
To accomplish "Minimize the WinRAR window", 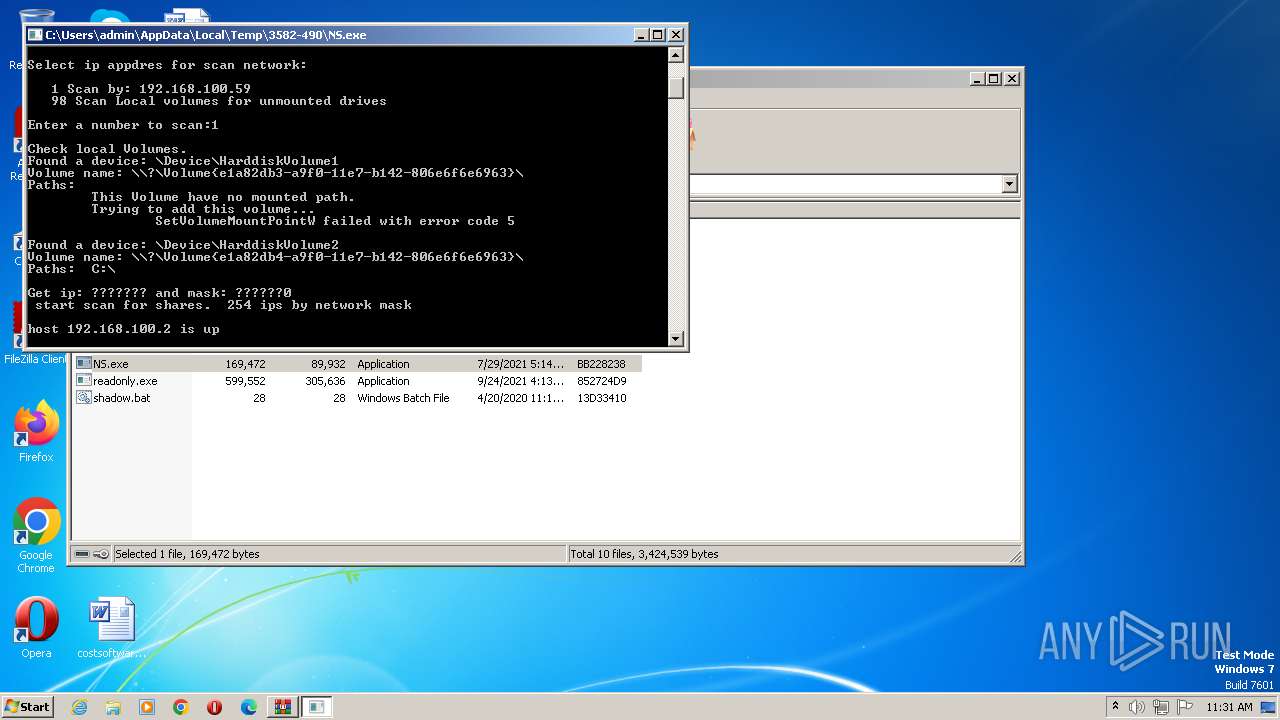I will coord(976,78).
